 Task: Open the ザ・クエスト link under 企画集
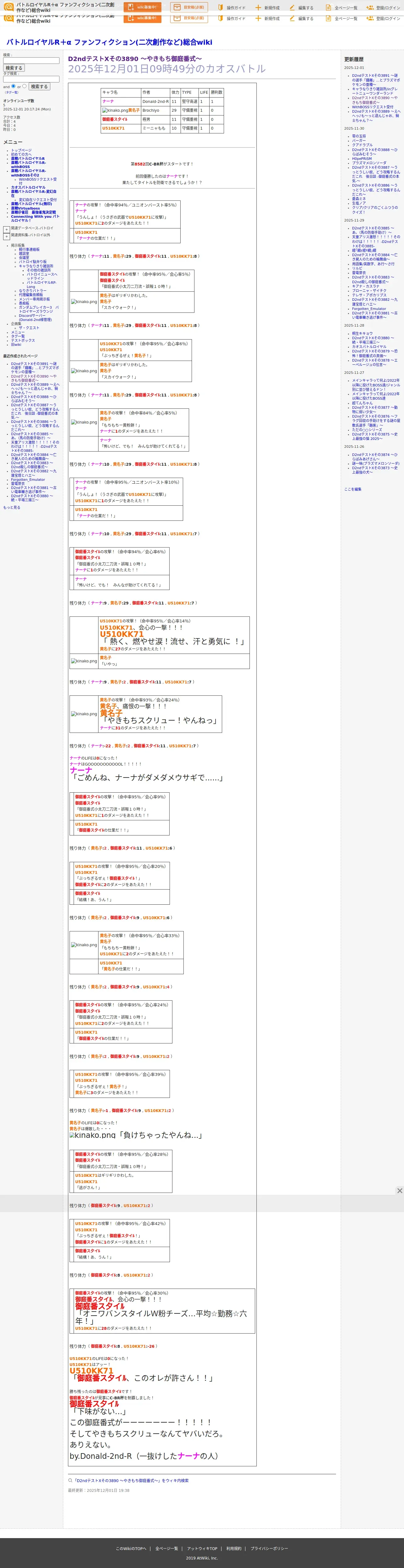(29, 328)
